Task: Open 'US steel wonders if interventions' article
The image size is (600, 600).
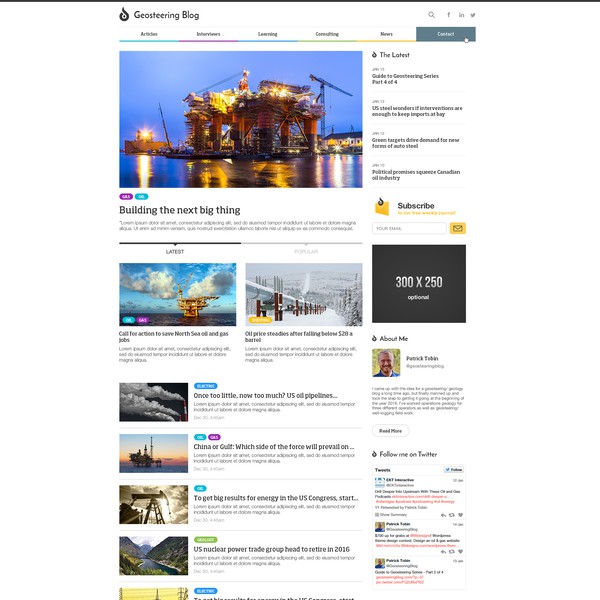Action: [x=417, y=111]
